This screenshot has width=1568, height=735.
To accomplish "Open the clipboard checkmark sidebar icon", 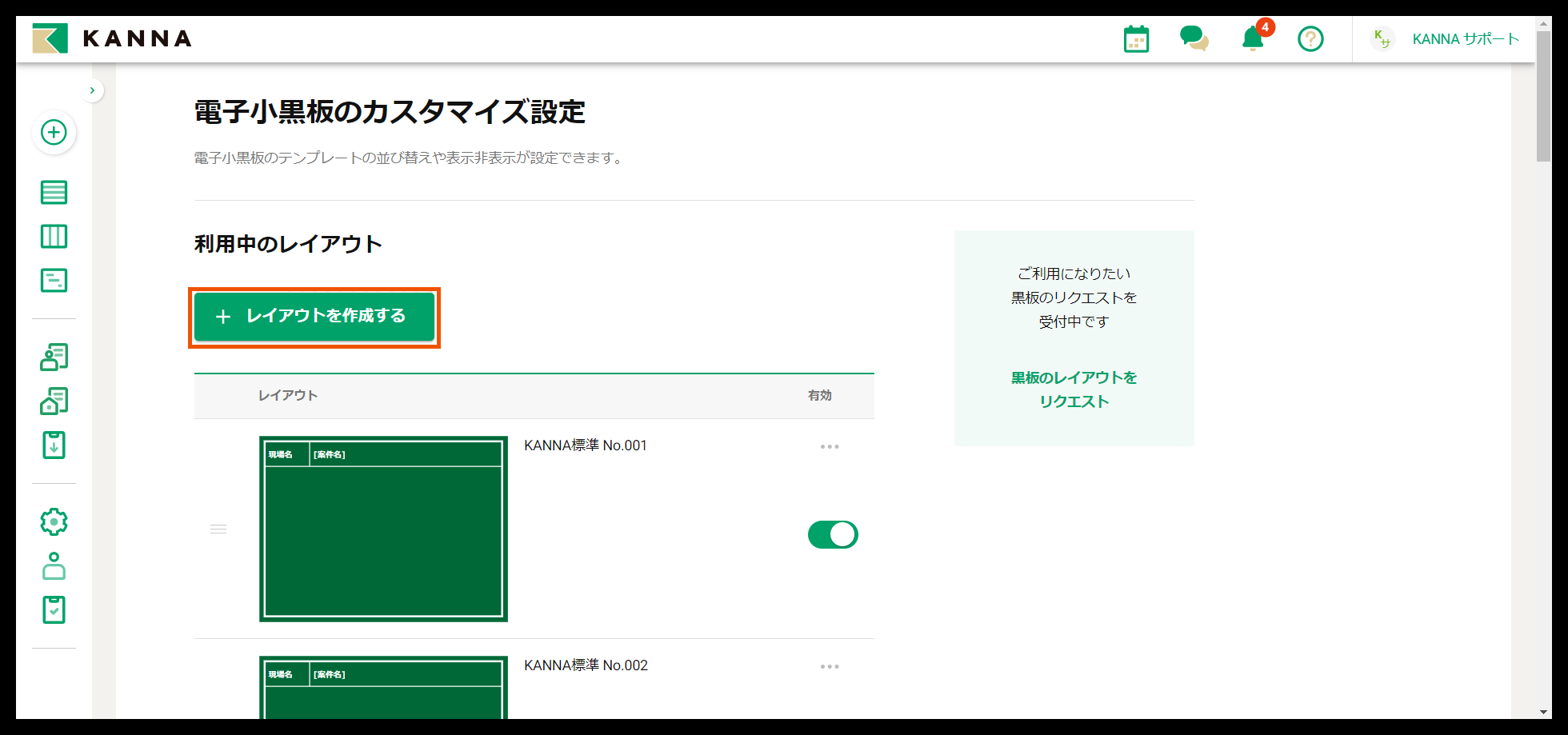I will point(54,609).
